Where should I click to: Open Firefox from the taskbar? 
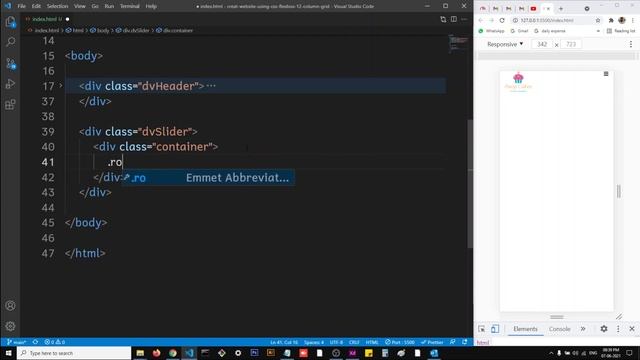[x=156, y=353]
